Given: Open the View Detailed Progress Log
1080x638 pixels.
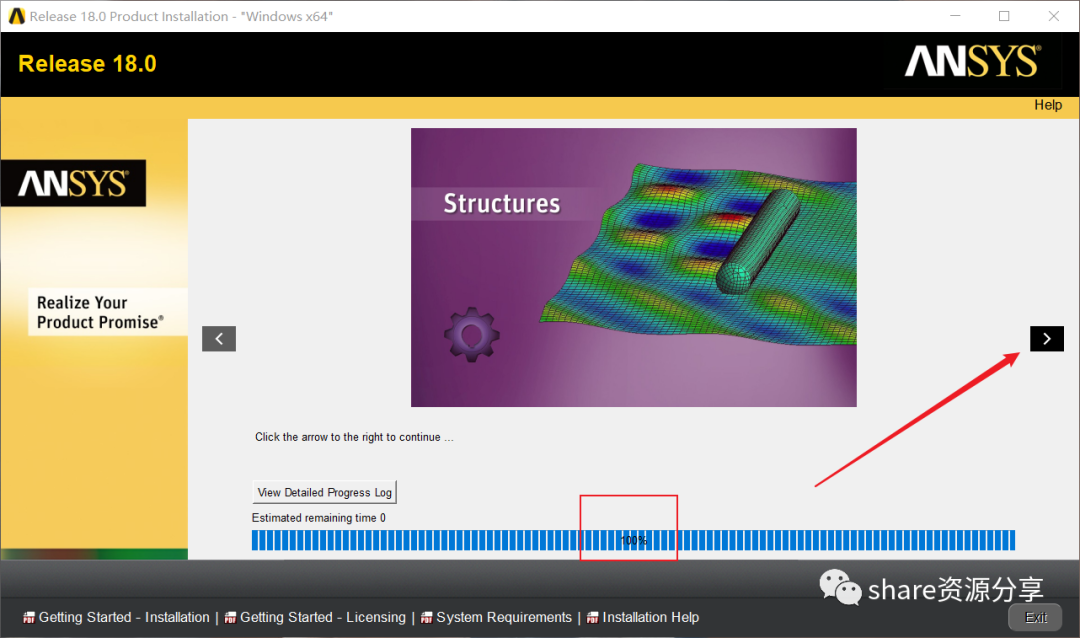Looking at the screenshot, I should click(x=324, y=492).
